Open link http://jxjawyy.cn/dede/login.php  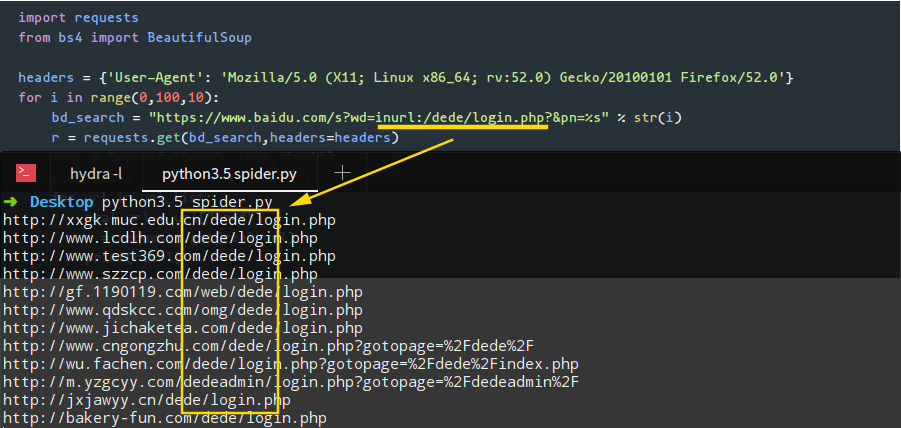point(147,400)
